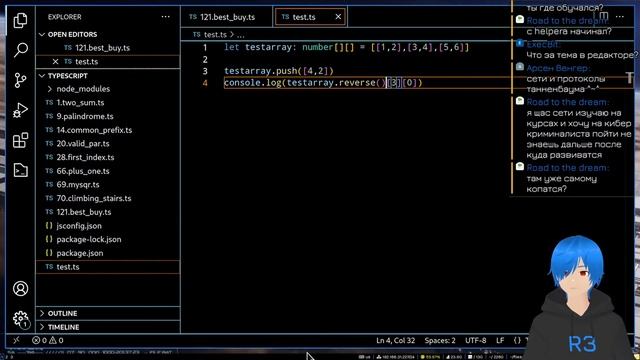Click the breadcrumb ellipsis after test.ts

pos(240,36)
